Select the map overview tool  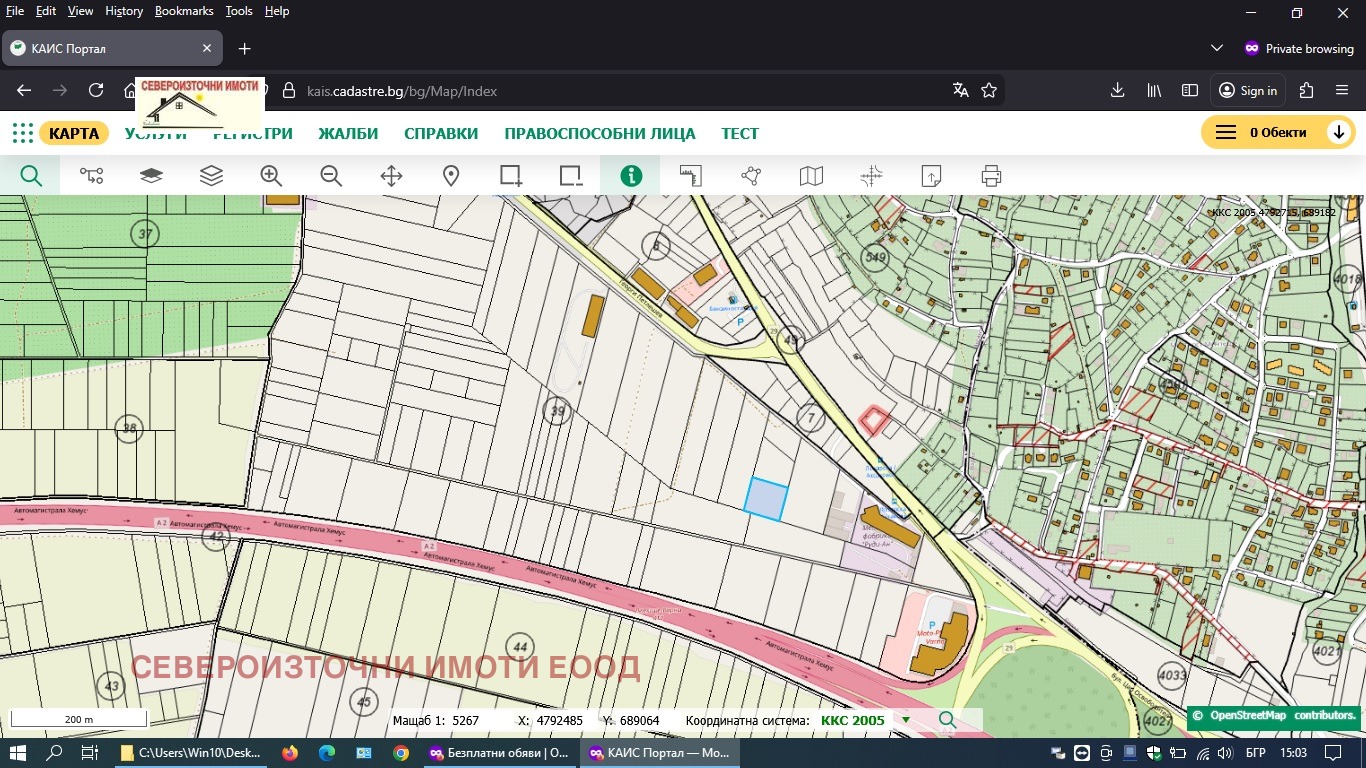coord(810,175)
